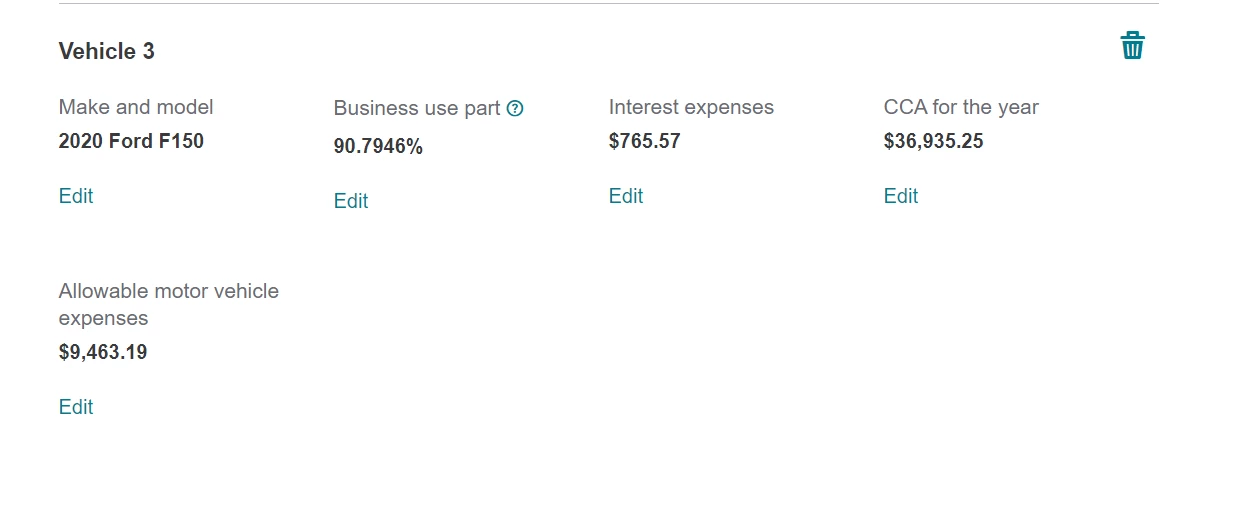This screenshot has height=506, width=1233.
Task: Edit the $765.57 interest expenses
Action: pyautogui.click(x=626, y=196)
